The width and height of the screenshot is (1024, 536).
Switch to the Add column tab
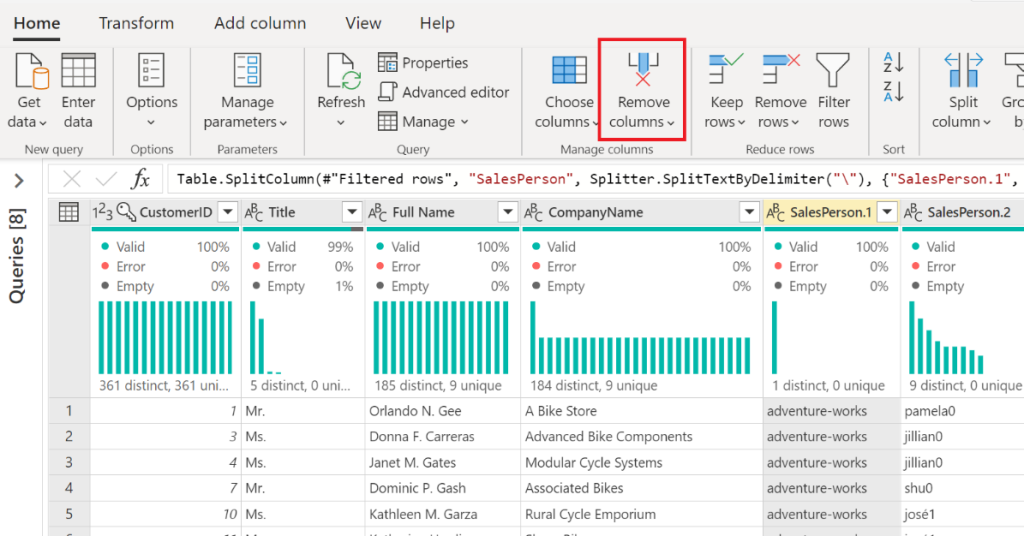pyautogui.click(x=260, y=24)
